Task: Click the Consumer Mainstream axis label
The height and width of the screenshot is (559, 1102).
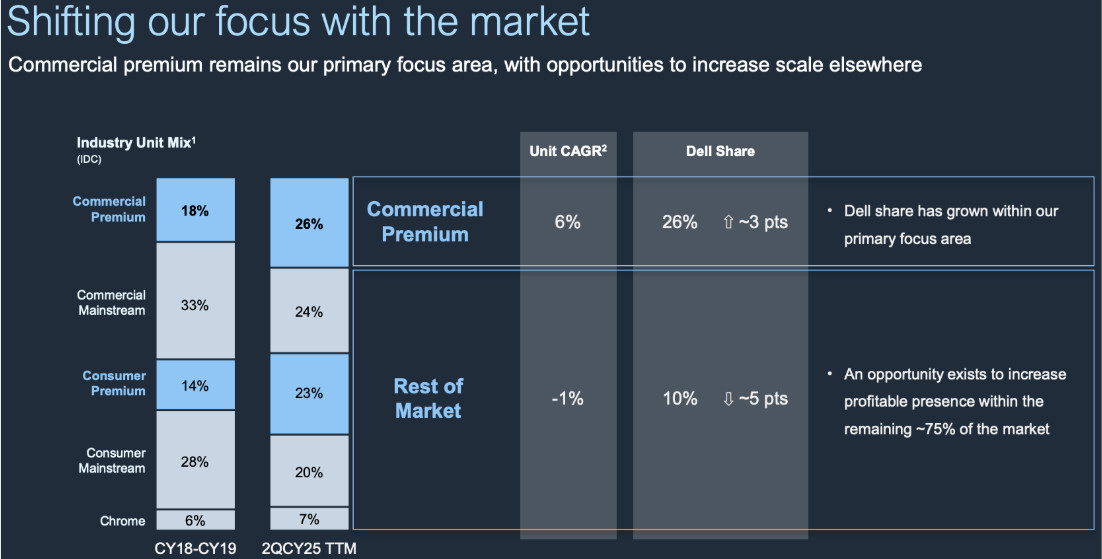Action: point(112,461)
